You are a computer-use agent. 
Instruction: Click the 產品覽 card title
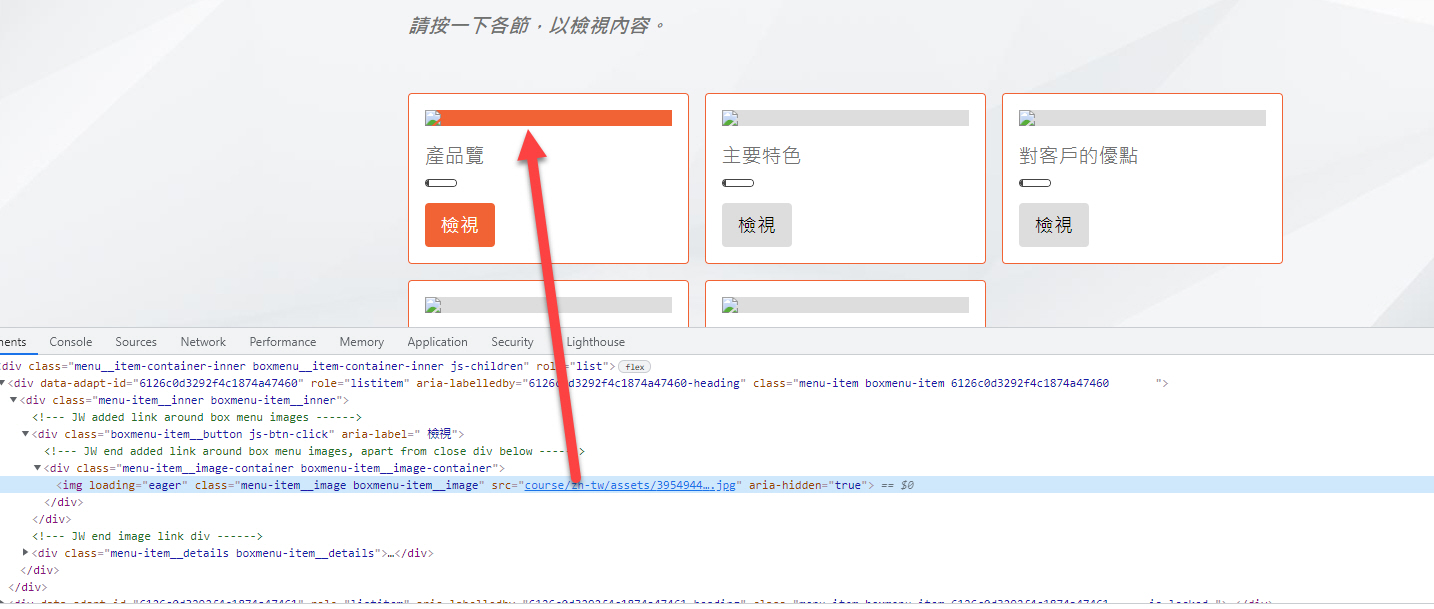455,156
